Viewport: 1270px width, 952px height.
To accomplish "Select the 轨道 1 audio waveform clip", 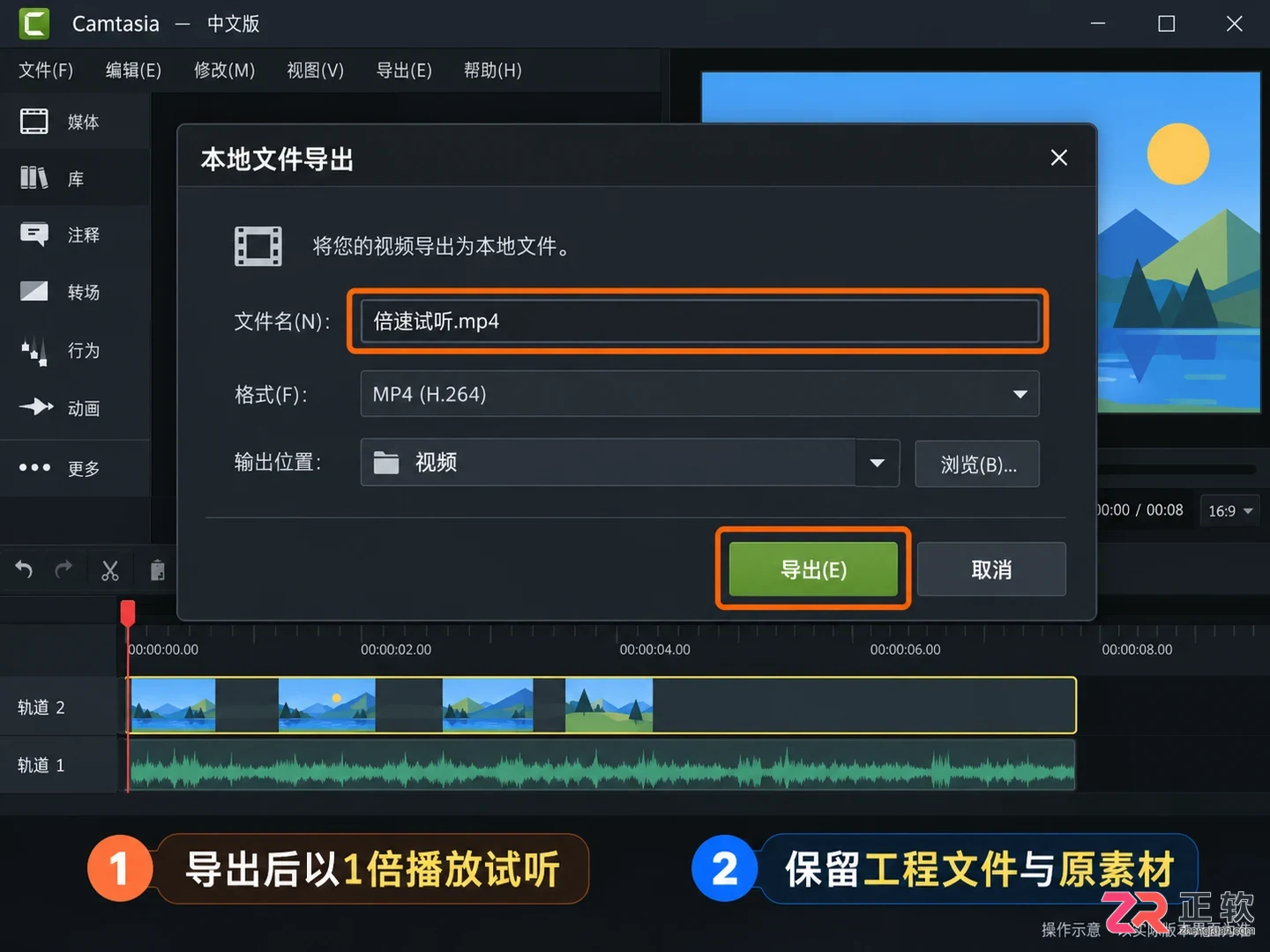I will [602, 765].
